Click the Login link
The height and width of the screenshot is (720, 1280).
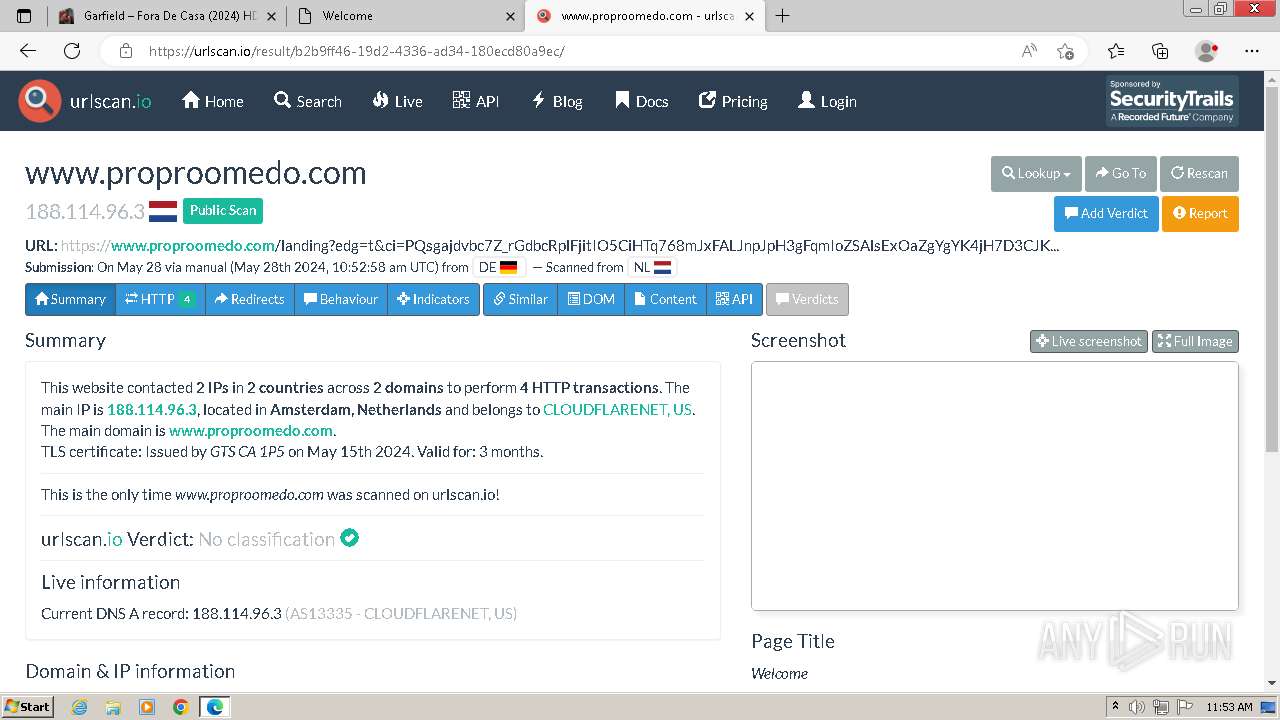[827, 101]
